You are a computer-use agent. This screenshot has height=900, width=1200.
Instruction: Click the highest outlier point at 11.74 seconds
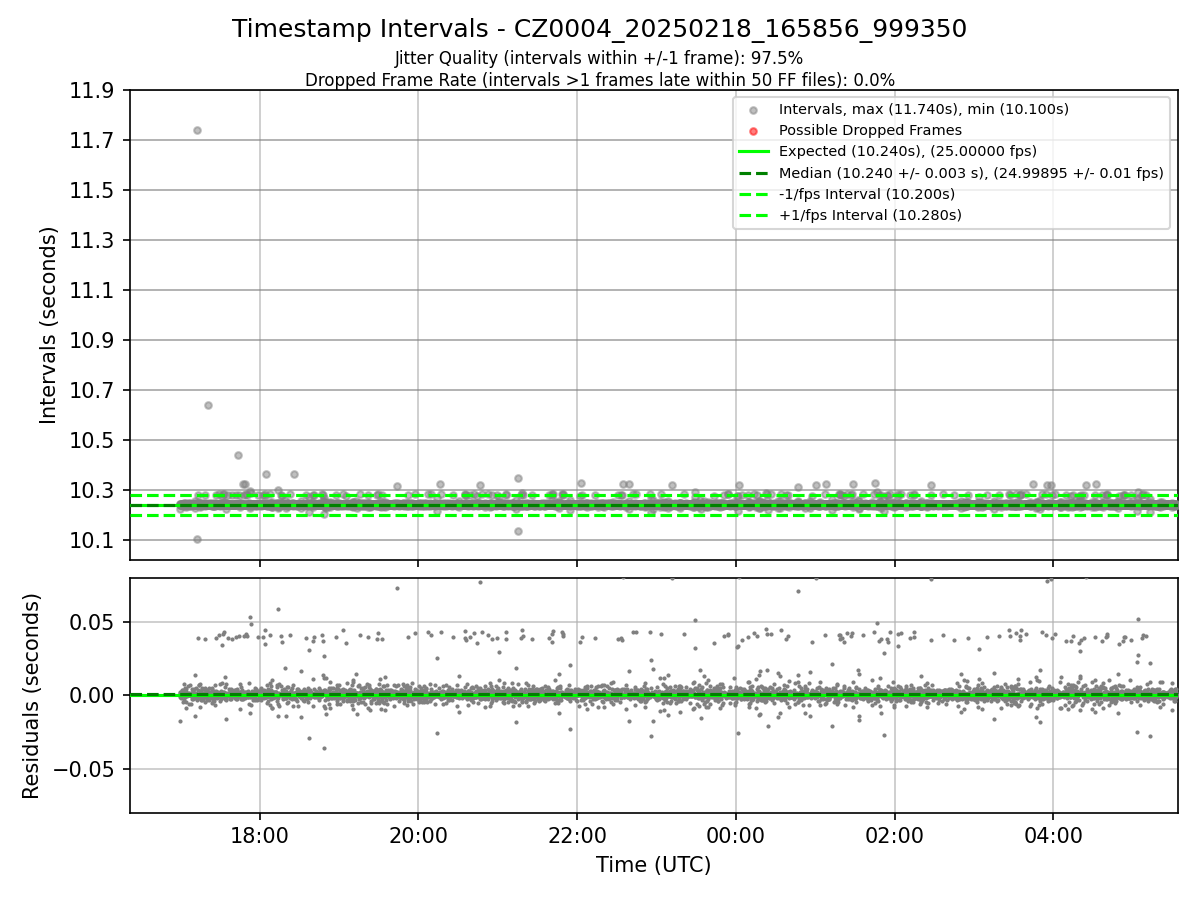click(x=197, y=130)
